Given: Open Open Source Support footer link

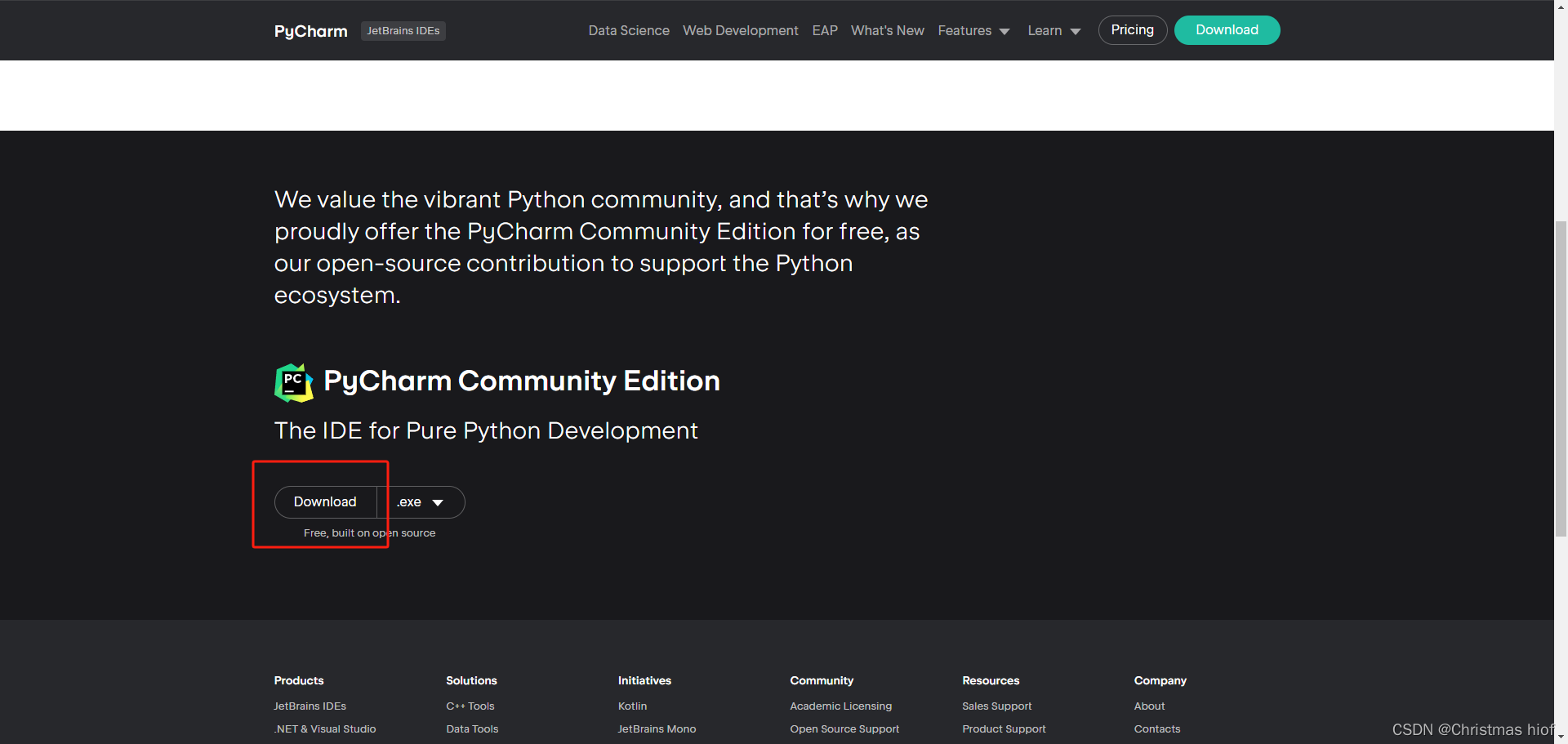Looking at the screenshot, I should (x=844, y=729).
